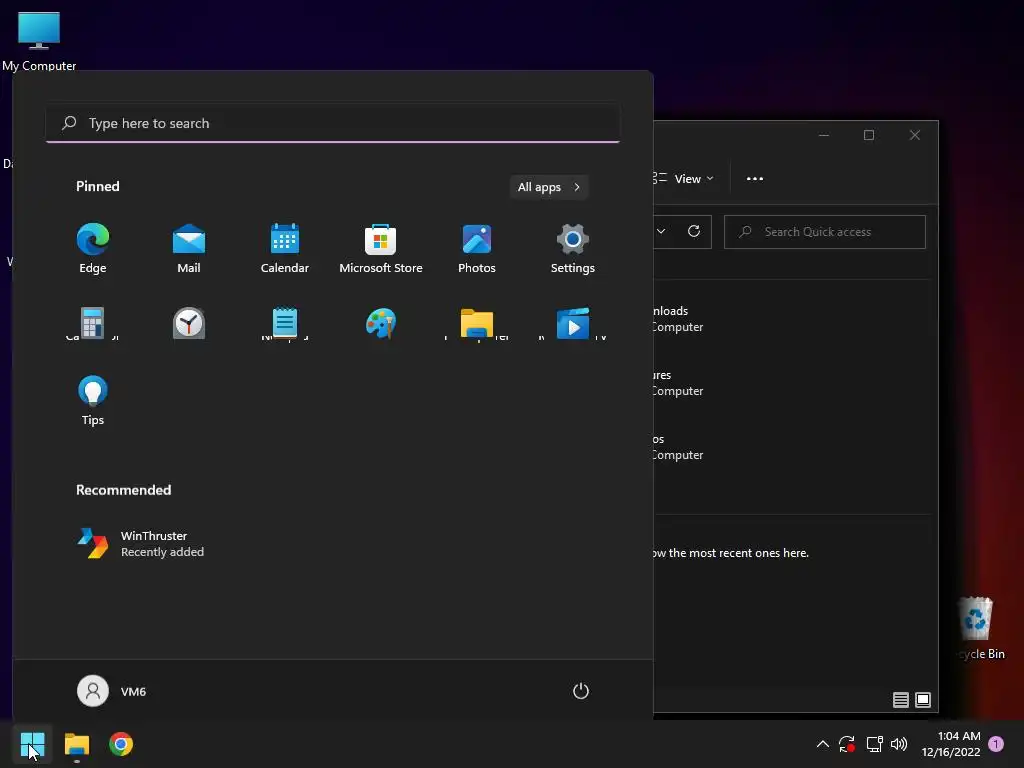This screenshot has width=1024, height=768.
Task: Refresh the File Explorer window
Action: [x=694, y=231]
